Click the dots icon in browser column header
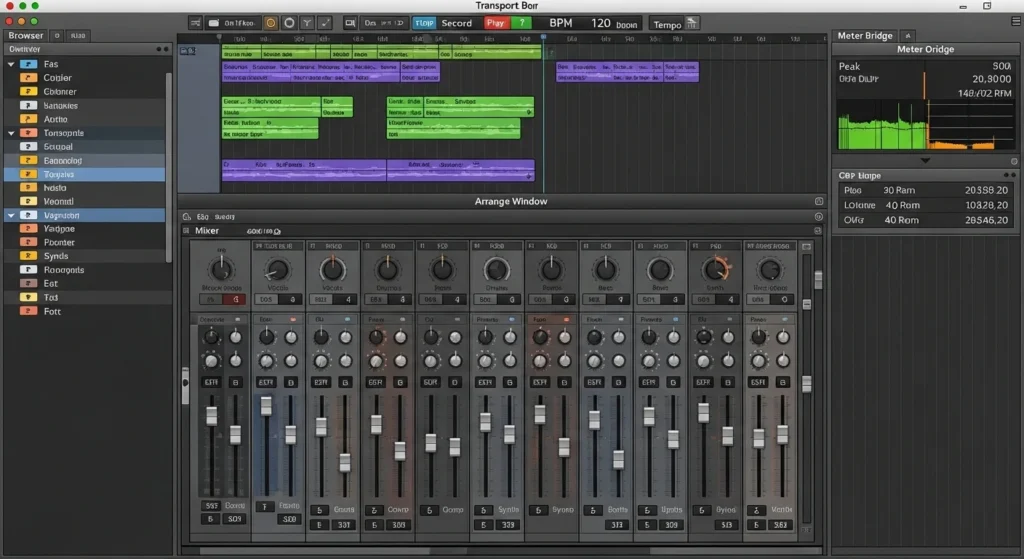 pyautogui.click(x=162, y=49)
